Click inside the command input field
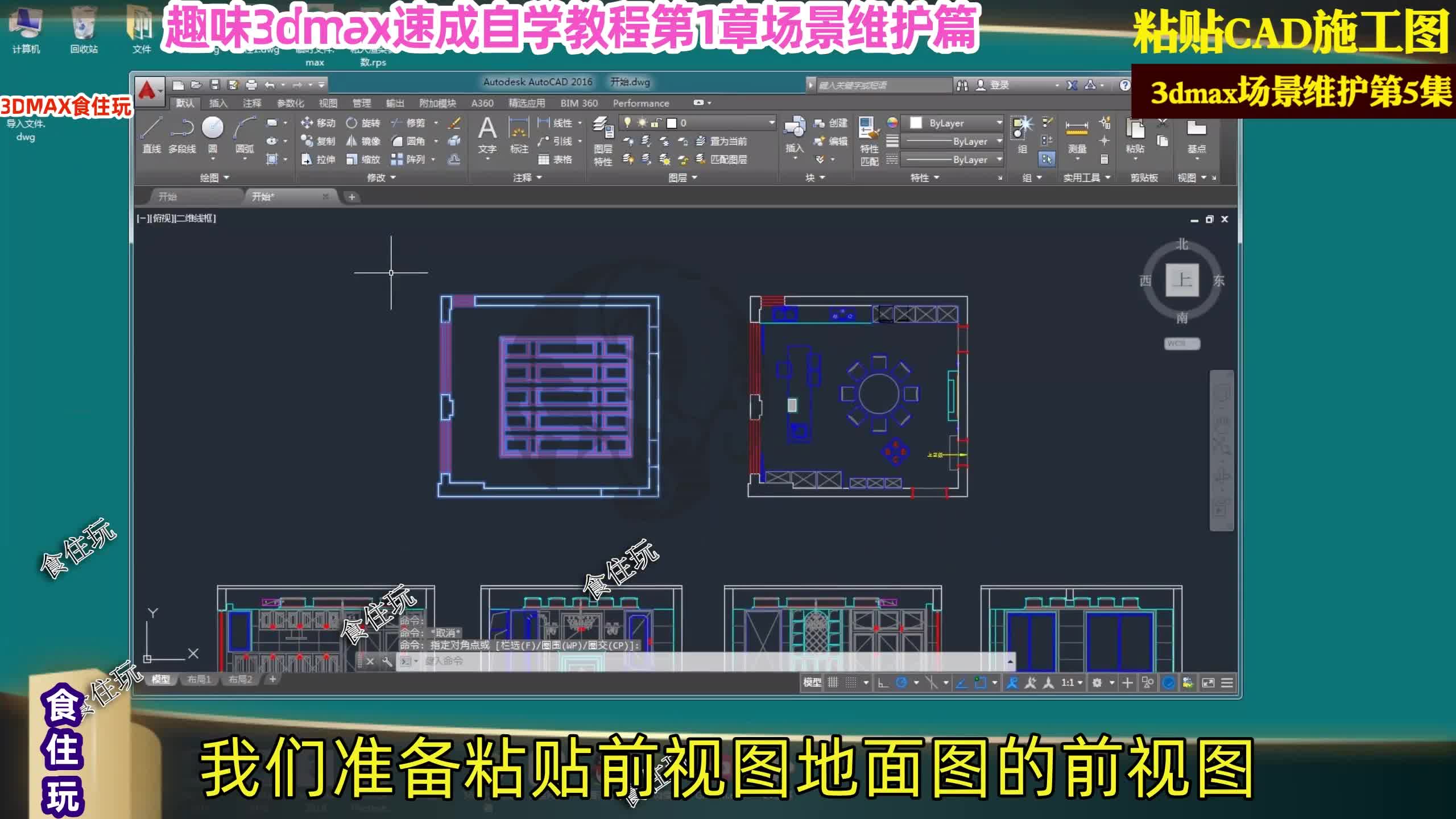Viewport: 1456px width, 819px height. click(512, 661)
